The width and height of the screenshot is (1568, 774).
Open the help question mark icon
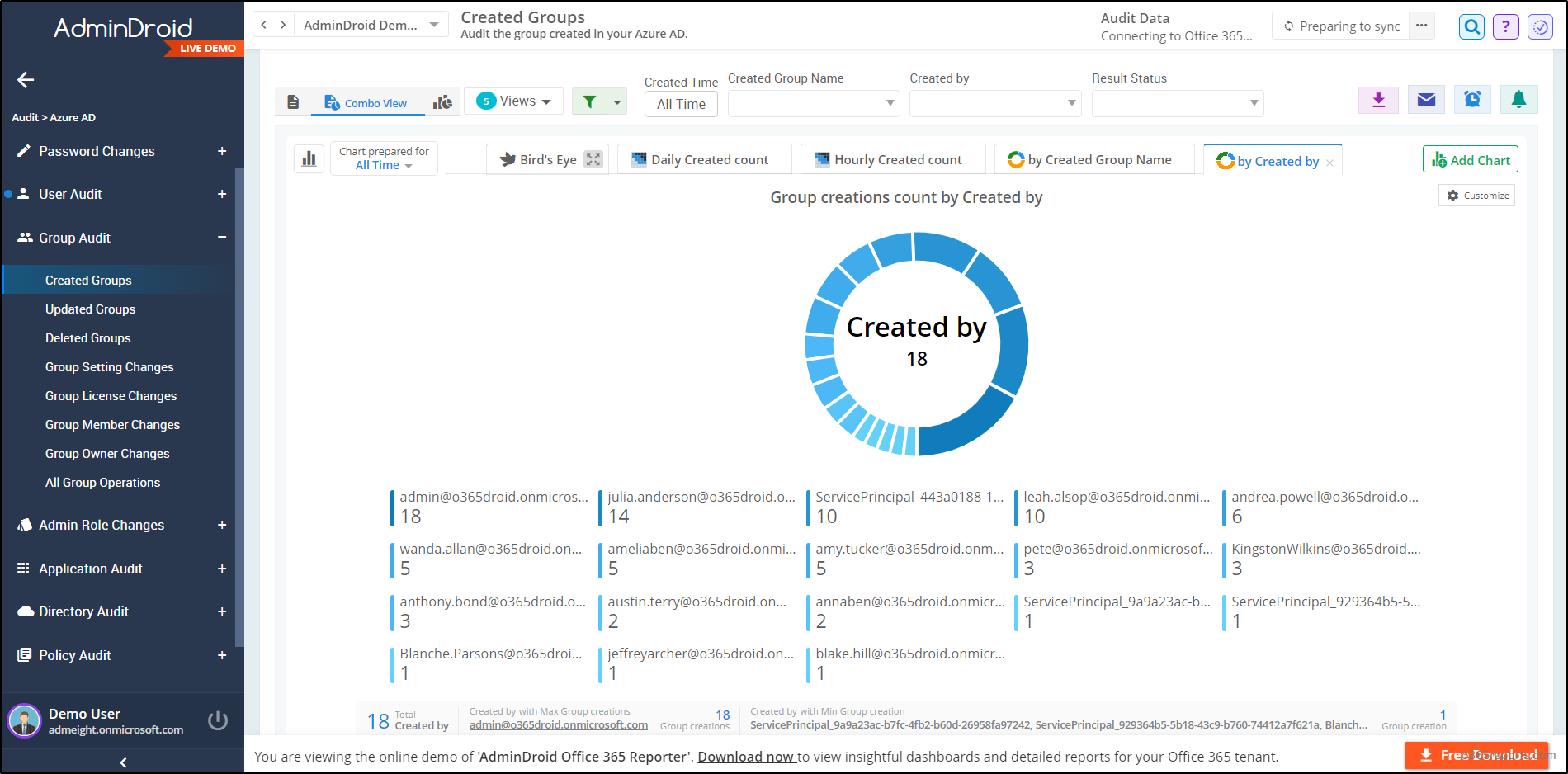tap(1506, 26)
